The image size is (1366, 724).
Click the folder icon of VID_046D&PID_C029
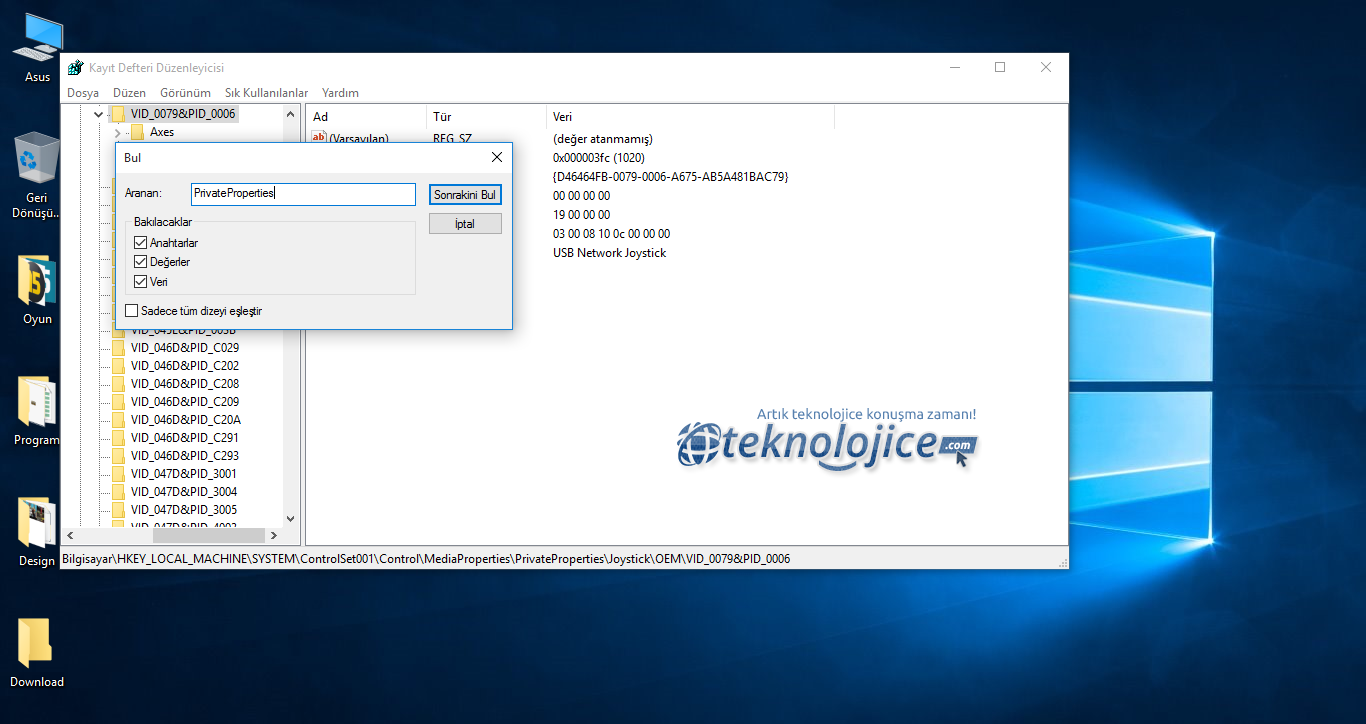[118, 348]
